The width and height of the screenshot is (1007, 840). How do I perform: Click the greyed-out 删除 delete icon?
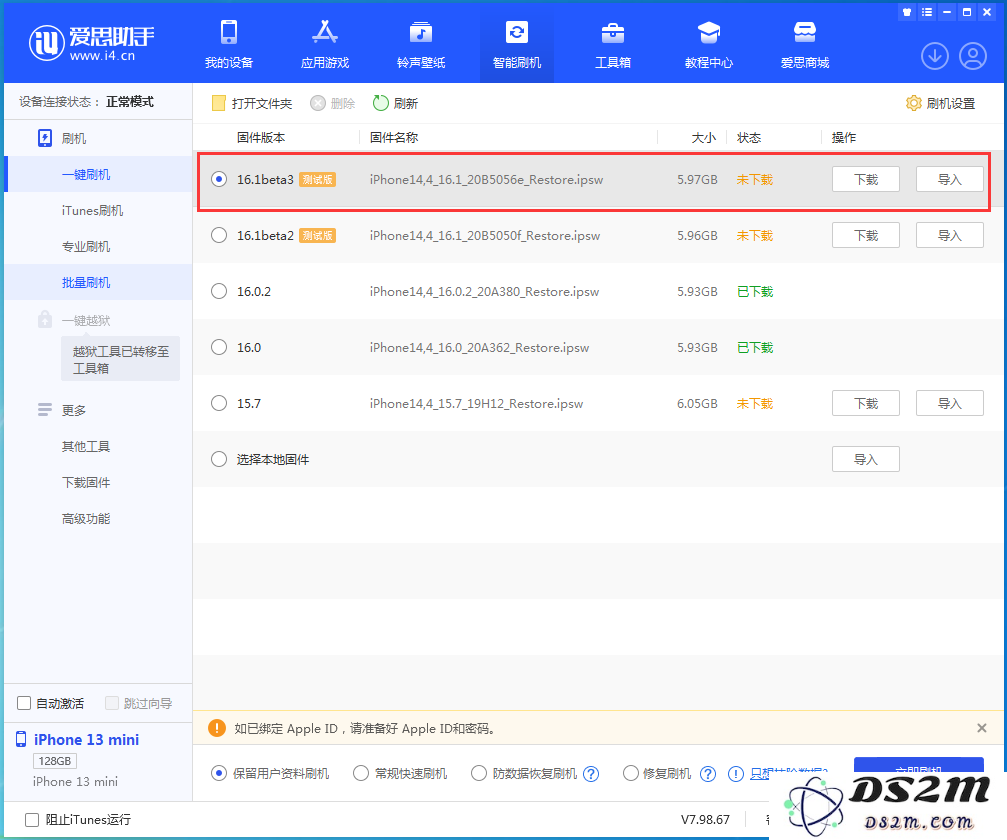318,103
